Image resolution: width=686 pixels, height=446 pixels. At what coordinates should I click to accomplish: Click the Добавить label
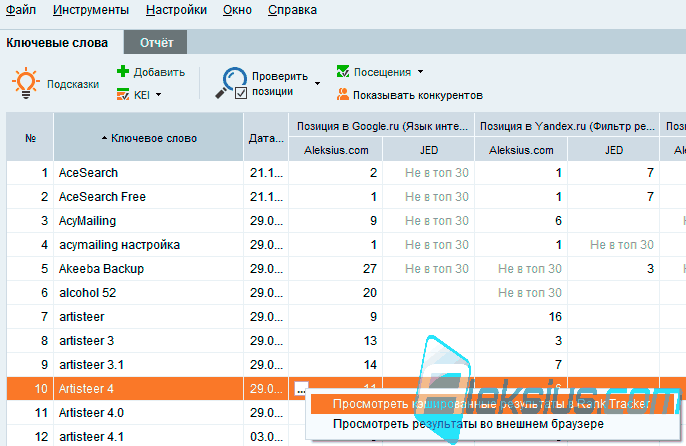(159, 72)
